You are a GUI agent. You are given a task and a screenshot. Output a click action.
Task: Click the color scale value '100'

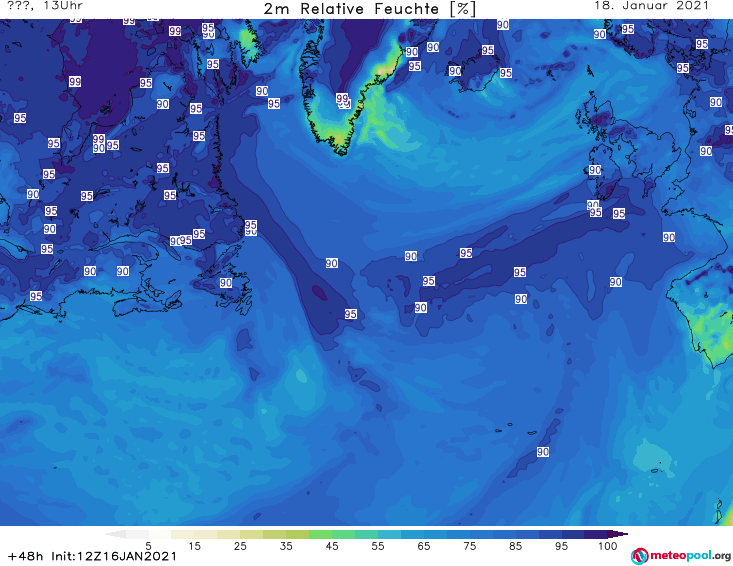pyautogui.click(x=607, y=545)
